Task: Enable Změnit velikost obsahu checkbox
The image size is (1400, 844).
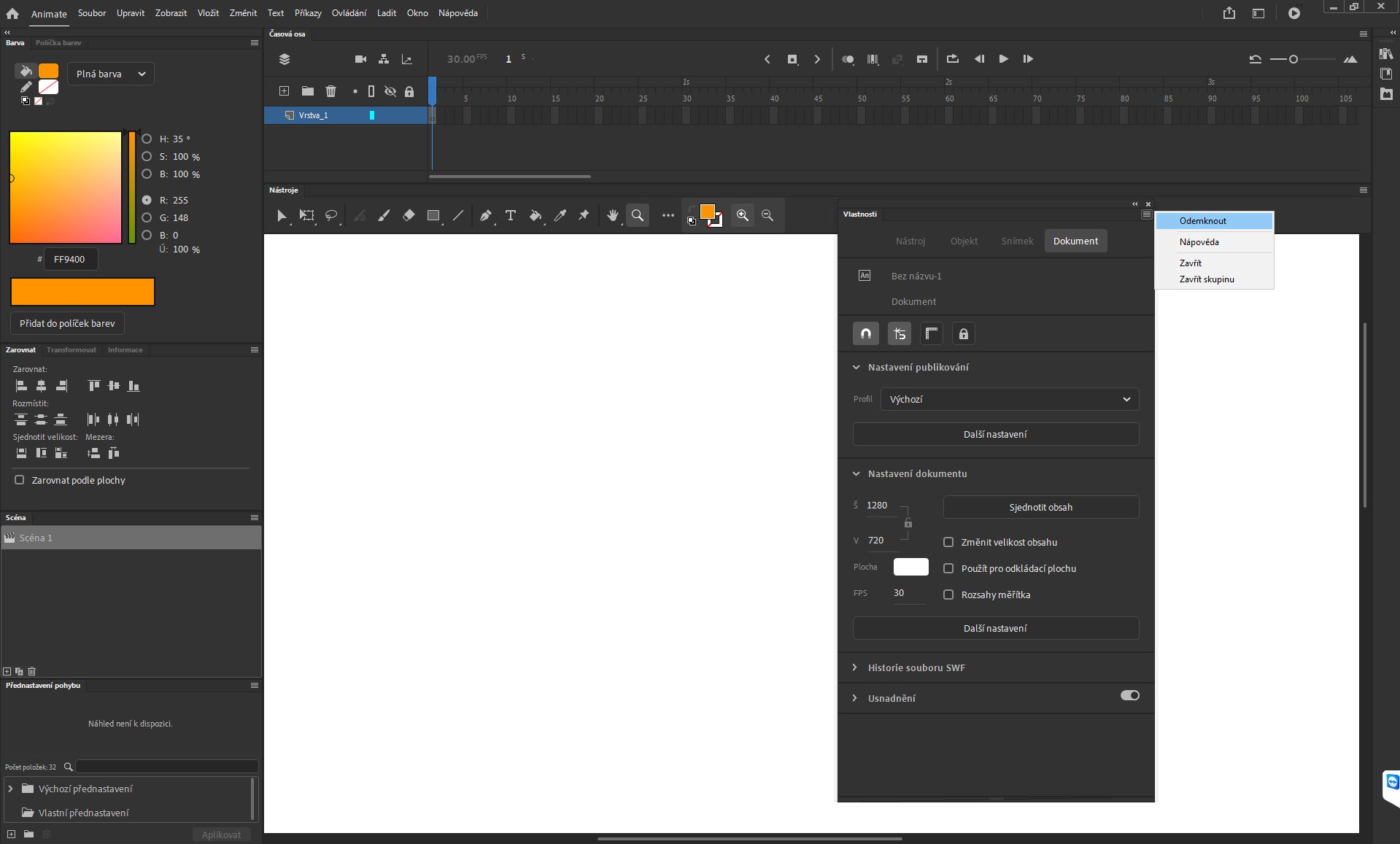Action: [x=948, y=542]
